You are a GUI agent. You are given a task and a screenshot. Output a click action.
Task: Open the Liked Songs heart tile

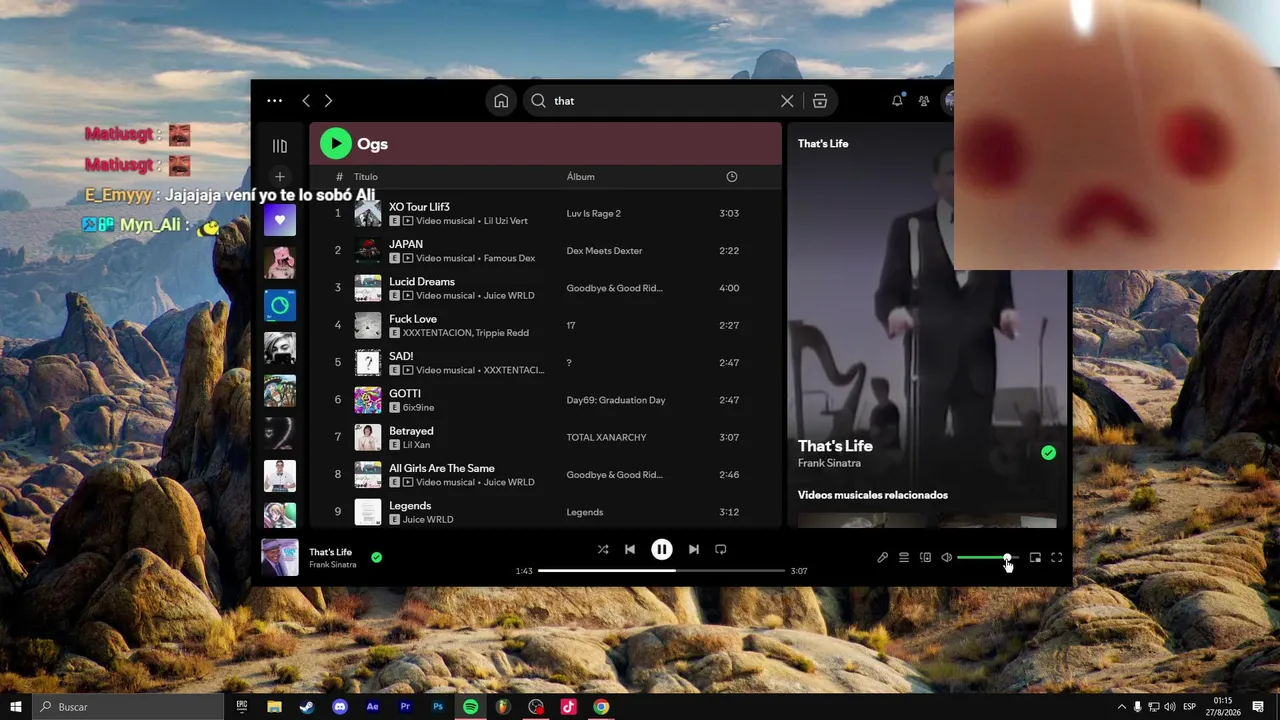[280, 220]
